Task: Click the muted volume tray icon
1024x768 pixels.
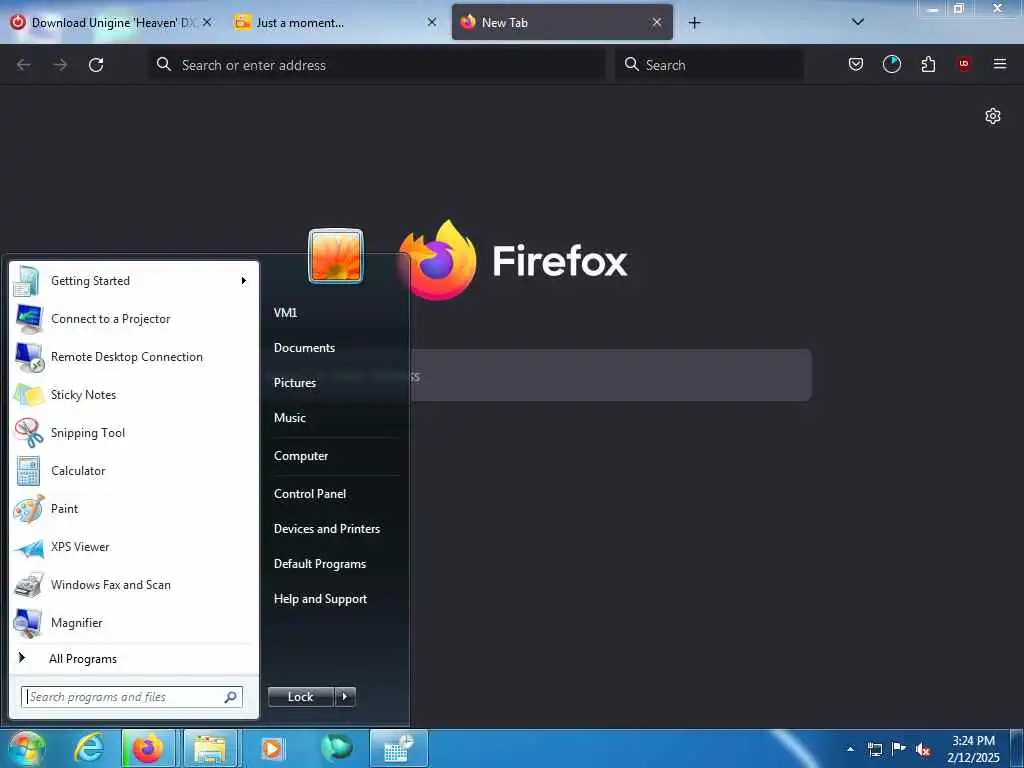Action: pos(923,749)
